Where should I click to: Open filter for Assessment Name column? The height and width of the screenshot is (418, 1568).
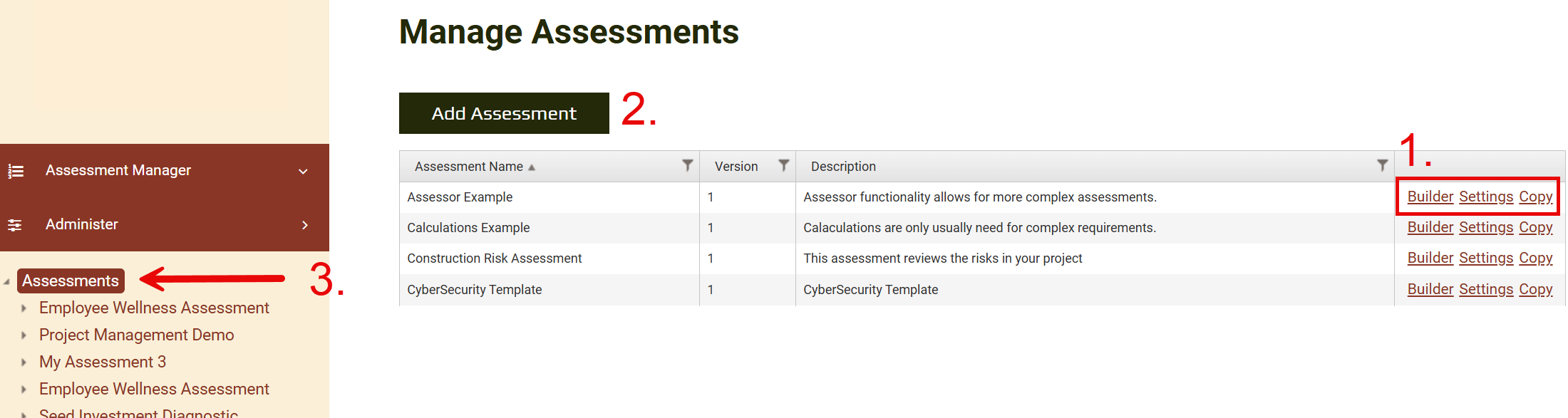687,165
